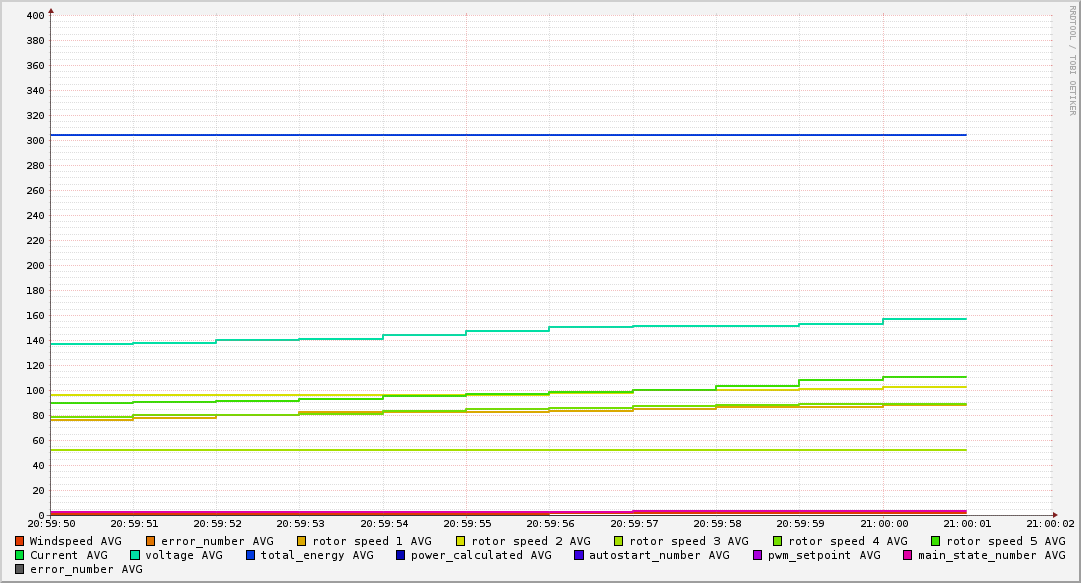The image size is (1081, 583).
Task: Select the purple pwm_setpoint AVG swatch
Action: (757, 555)
